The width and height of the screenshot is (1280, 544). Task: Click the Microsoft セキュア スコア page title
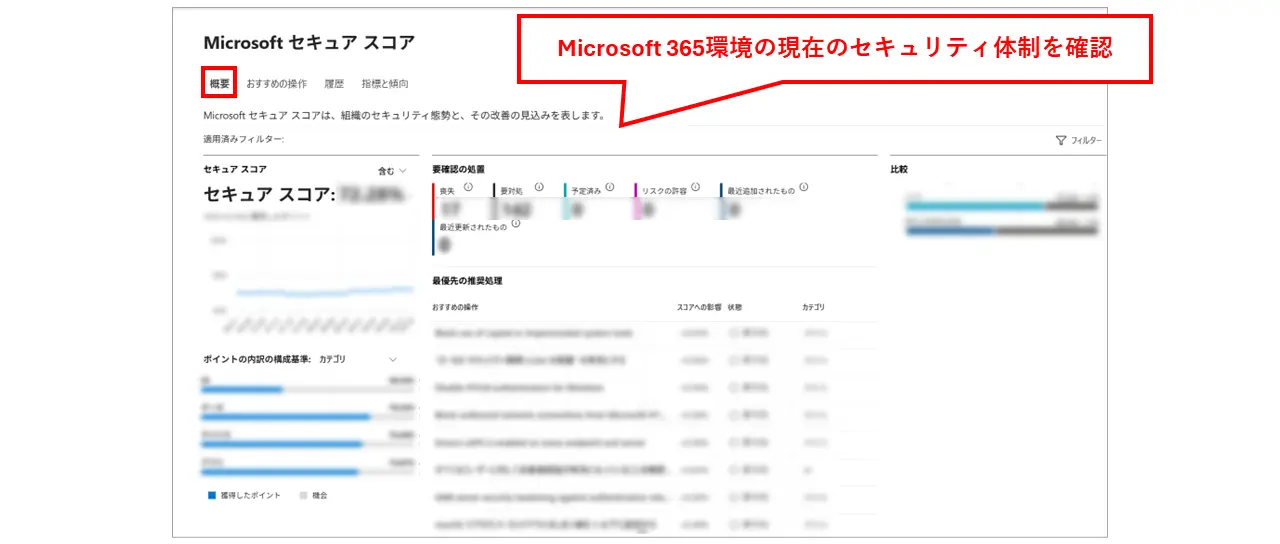tap(309, 43)
